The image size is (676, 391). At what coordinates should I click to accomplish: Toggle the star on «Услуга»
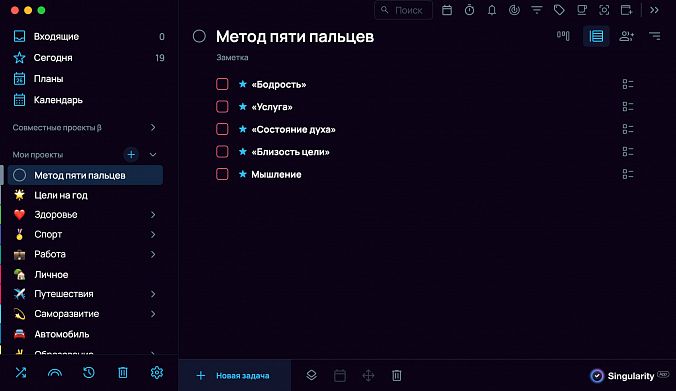tap(243, 106)
